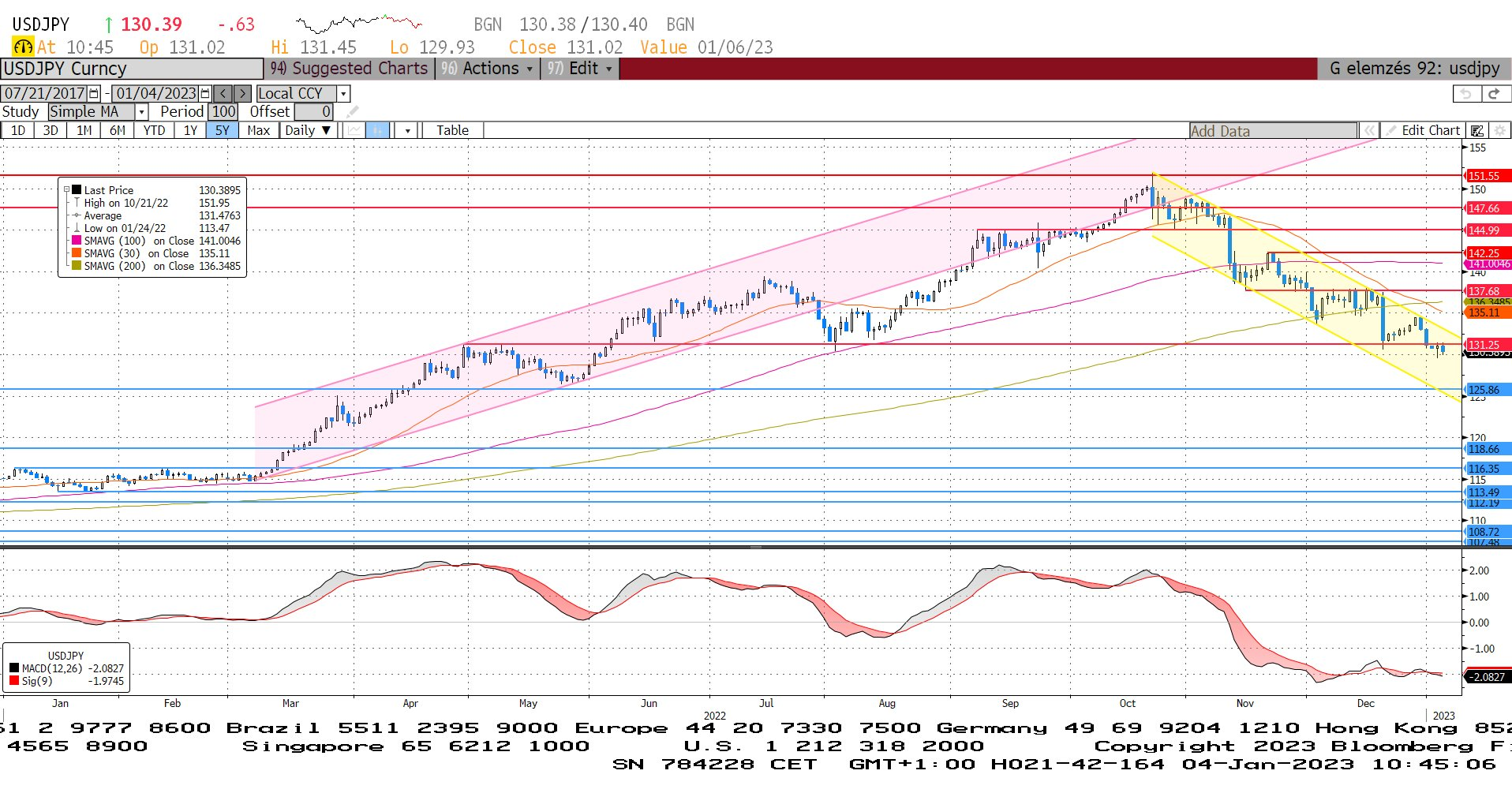Click the 135.11 orange SMA label
Screen dimensions: 1512x808
pyautogui.click(x=1487, y=312)
